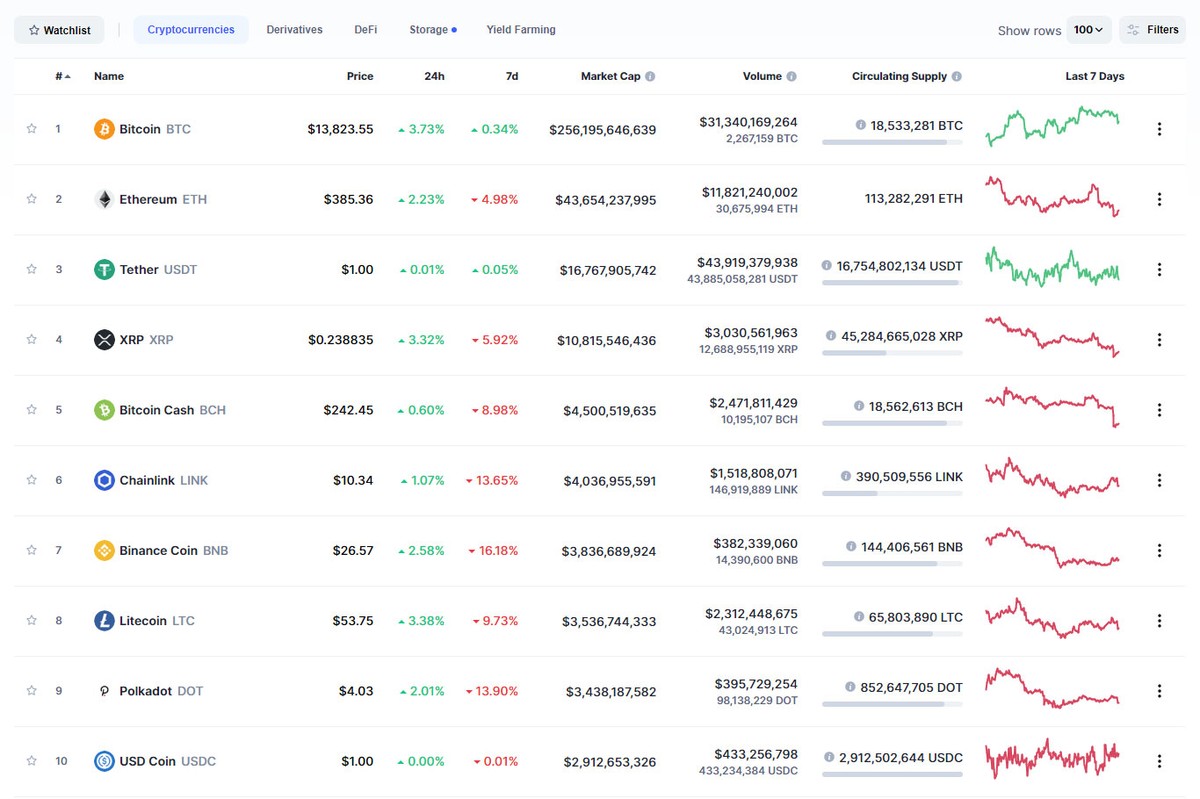
Task: Open the Filters panel
Action: coord(1152,29)
